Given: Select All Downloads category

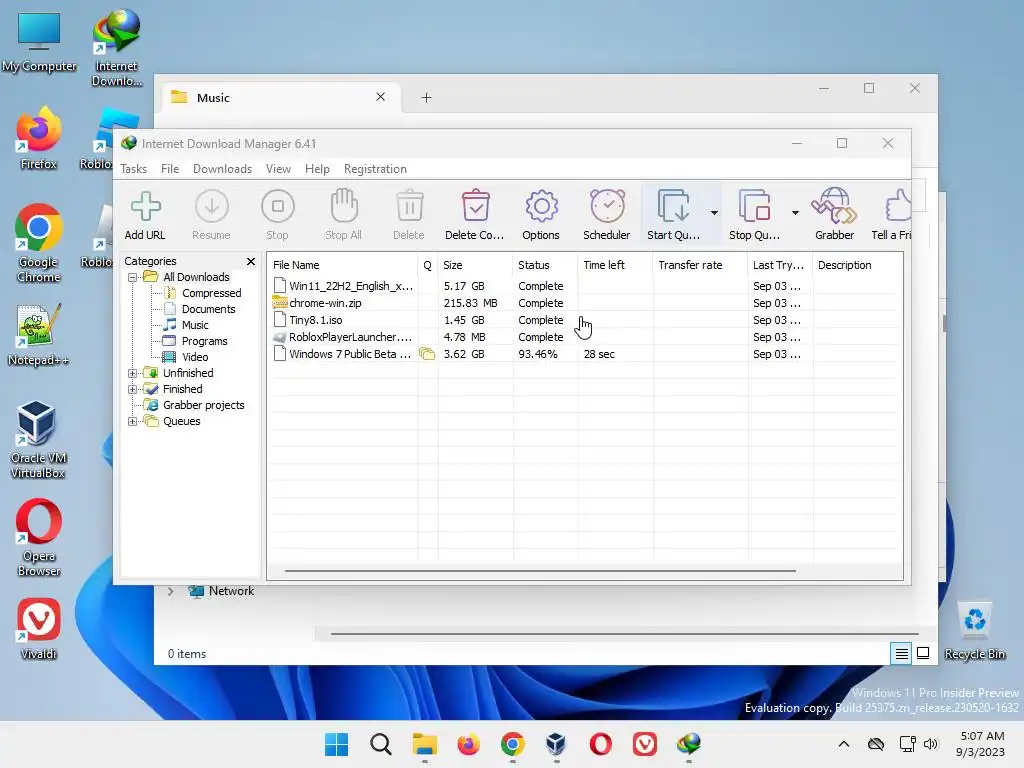Looking at the screenshot, I should click(x=196, y=277).
